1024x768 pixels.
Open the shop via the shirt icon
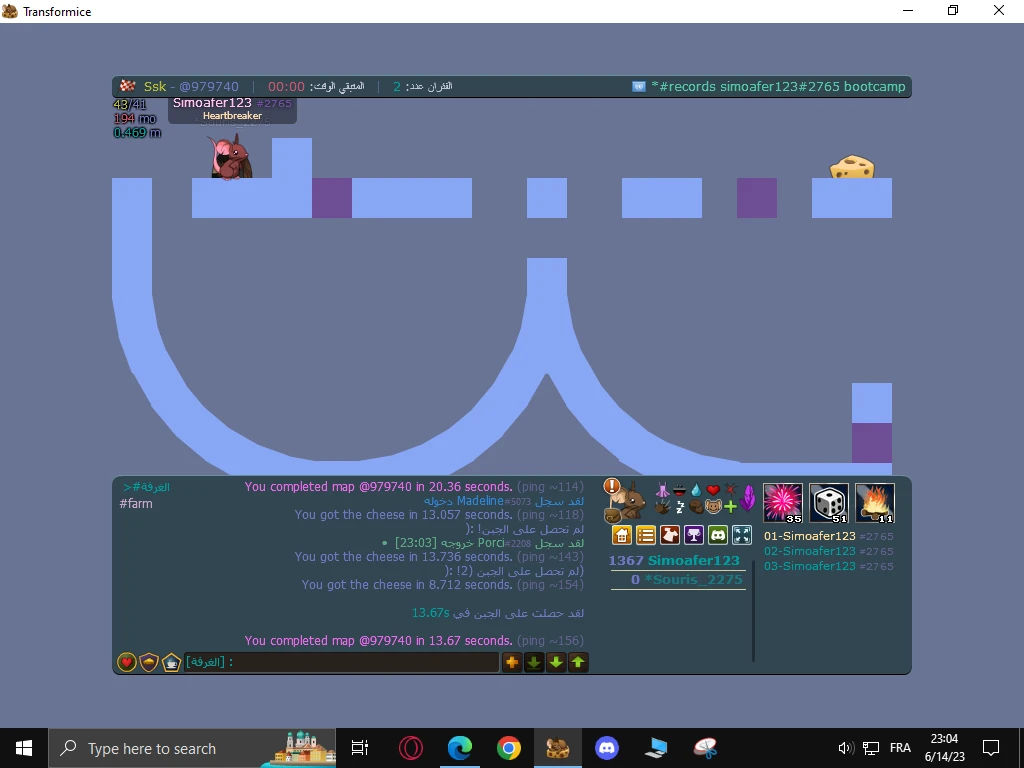point(670,535)
